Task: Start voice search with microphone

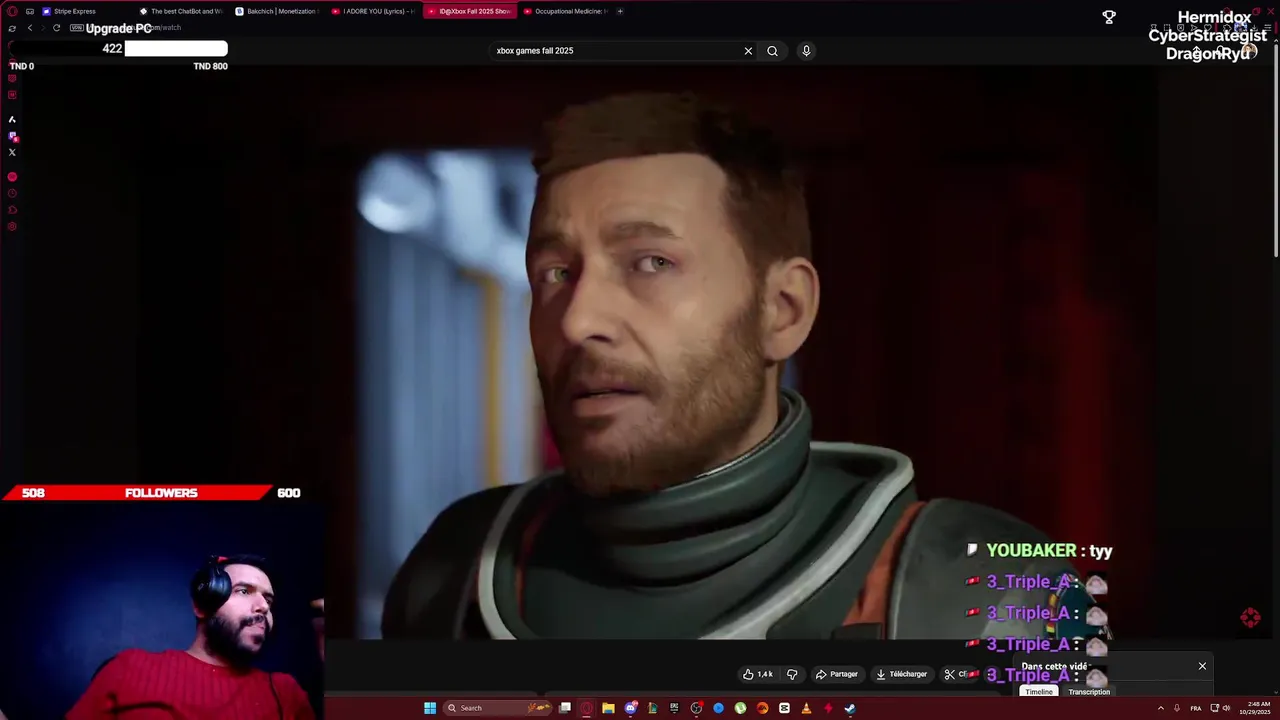Action: pyautogui.click(x=806, y=51)
